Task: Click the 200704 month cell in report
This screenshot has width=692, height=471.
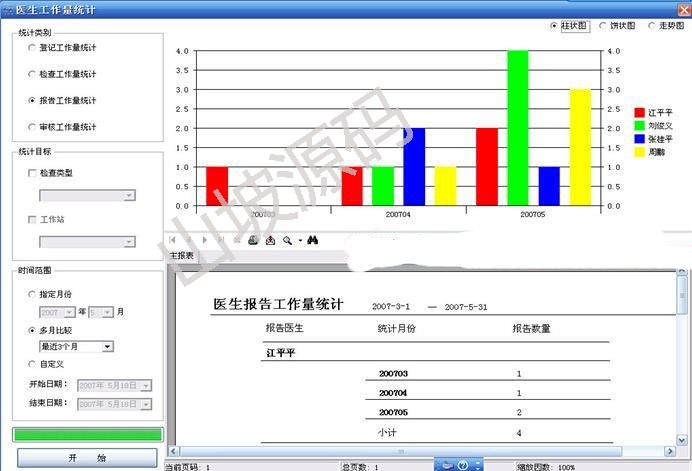Action: 393,393
